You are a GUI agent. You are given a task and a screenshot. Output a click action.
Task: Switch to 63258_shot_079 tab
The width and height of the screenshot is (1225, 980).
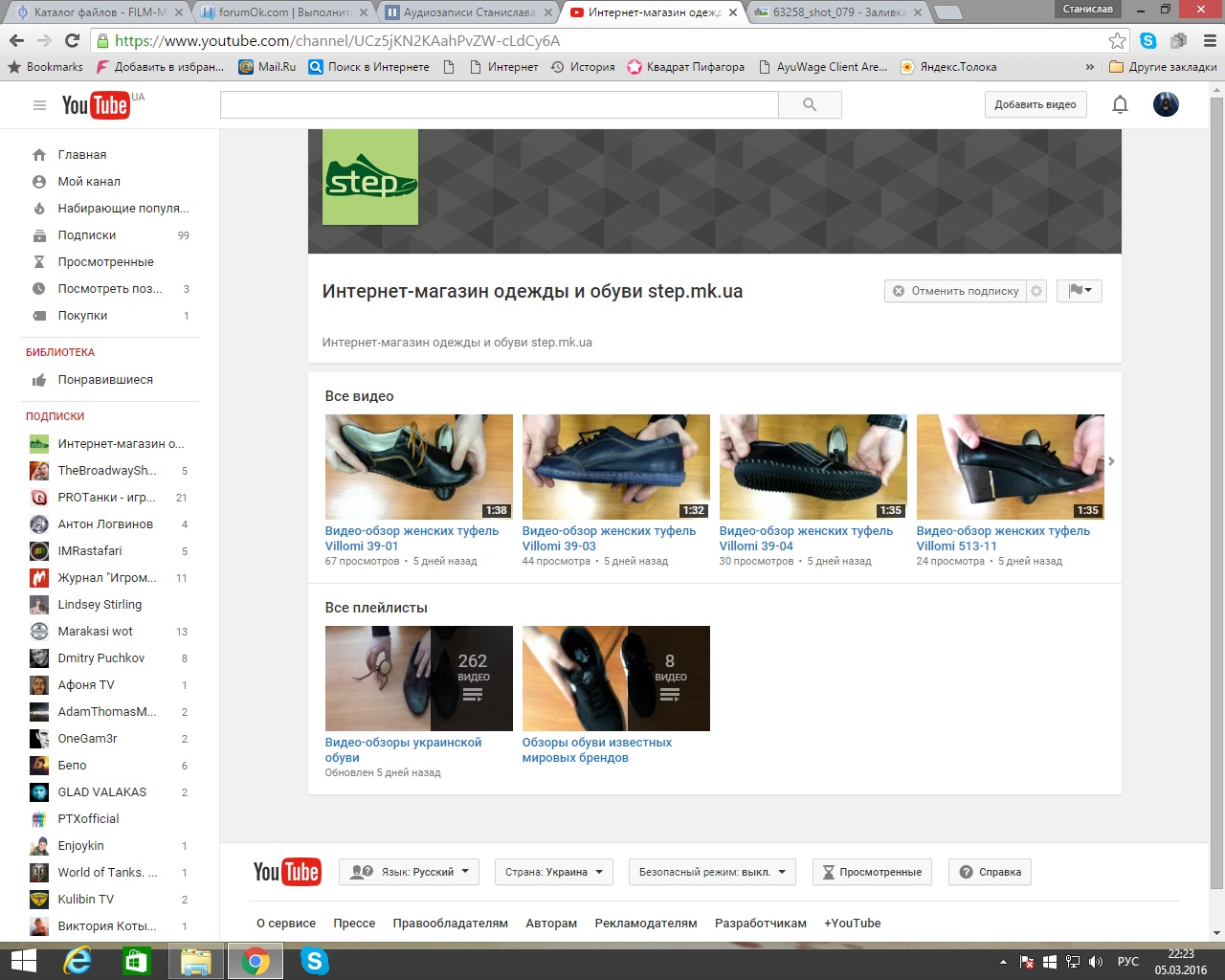pyautogui.click(x=839, y=12)
